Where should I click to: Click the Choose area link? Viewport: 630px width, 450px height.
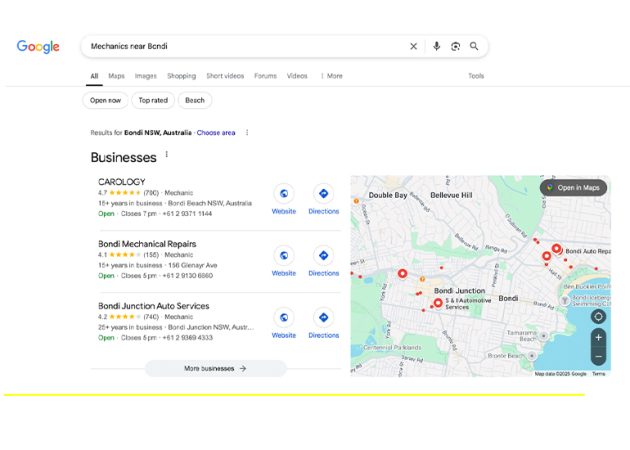coord(216,133)
